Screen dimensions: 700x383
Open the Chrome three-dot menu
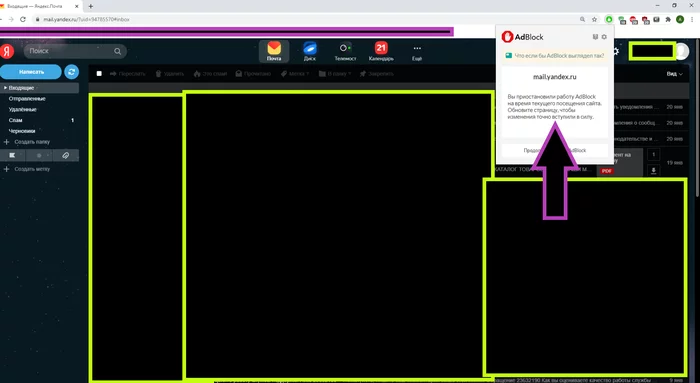coord(692,19)
